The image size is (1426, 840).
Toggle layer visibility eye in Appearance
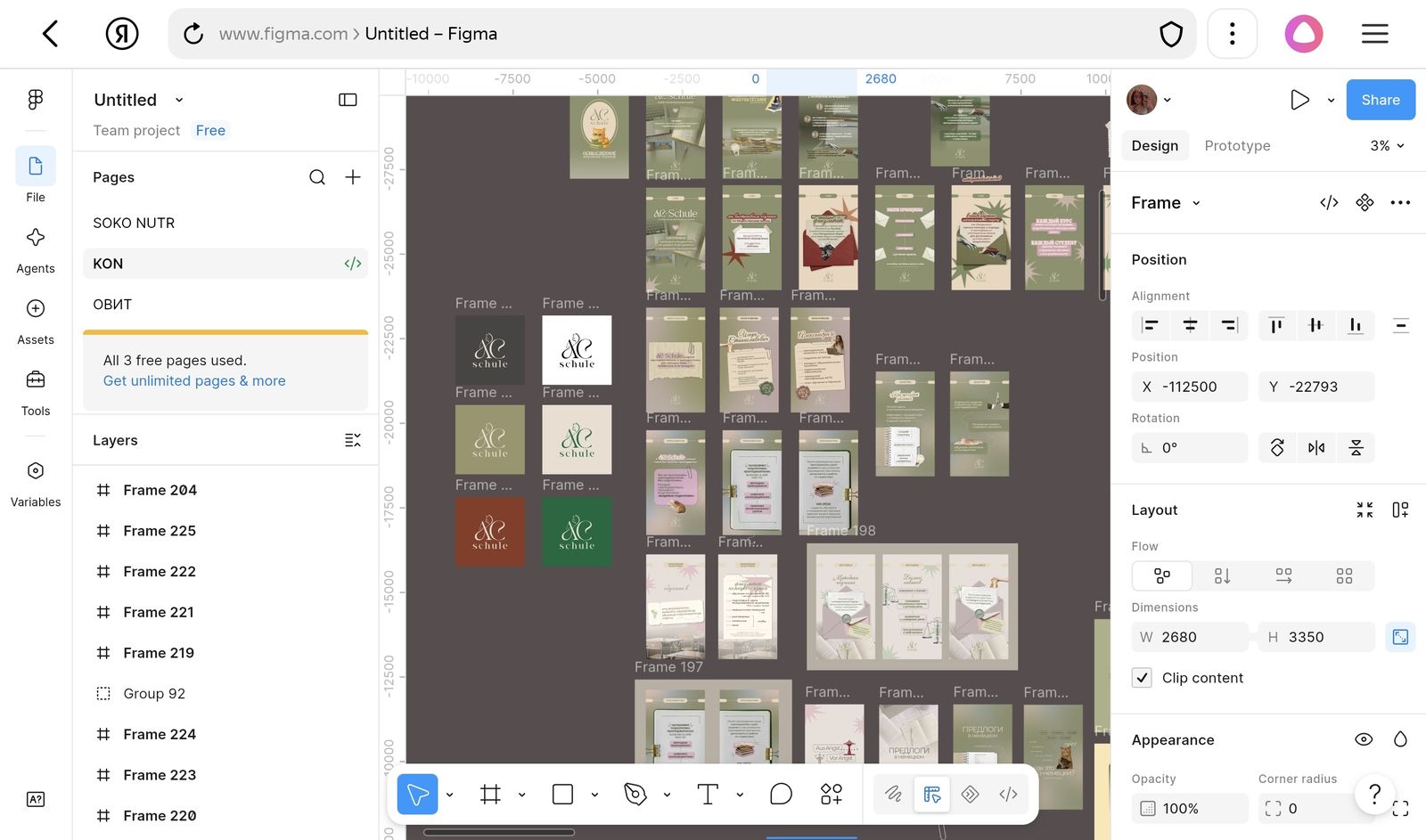[x=1364, y=739]
